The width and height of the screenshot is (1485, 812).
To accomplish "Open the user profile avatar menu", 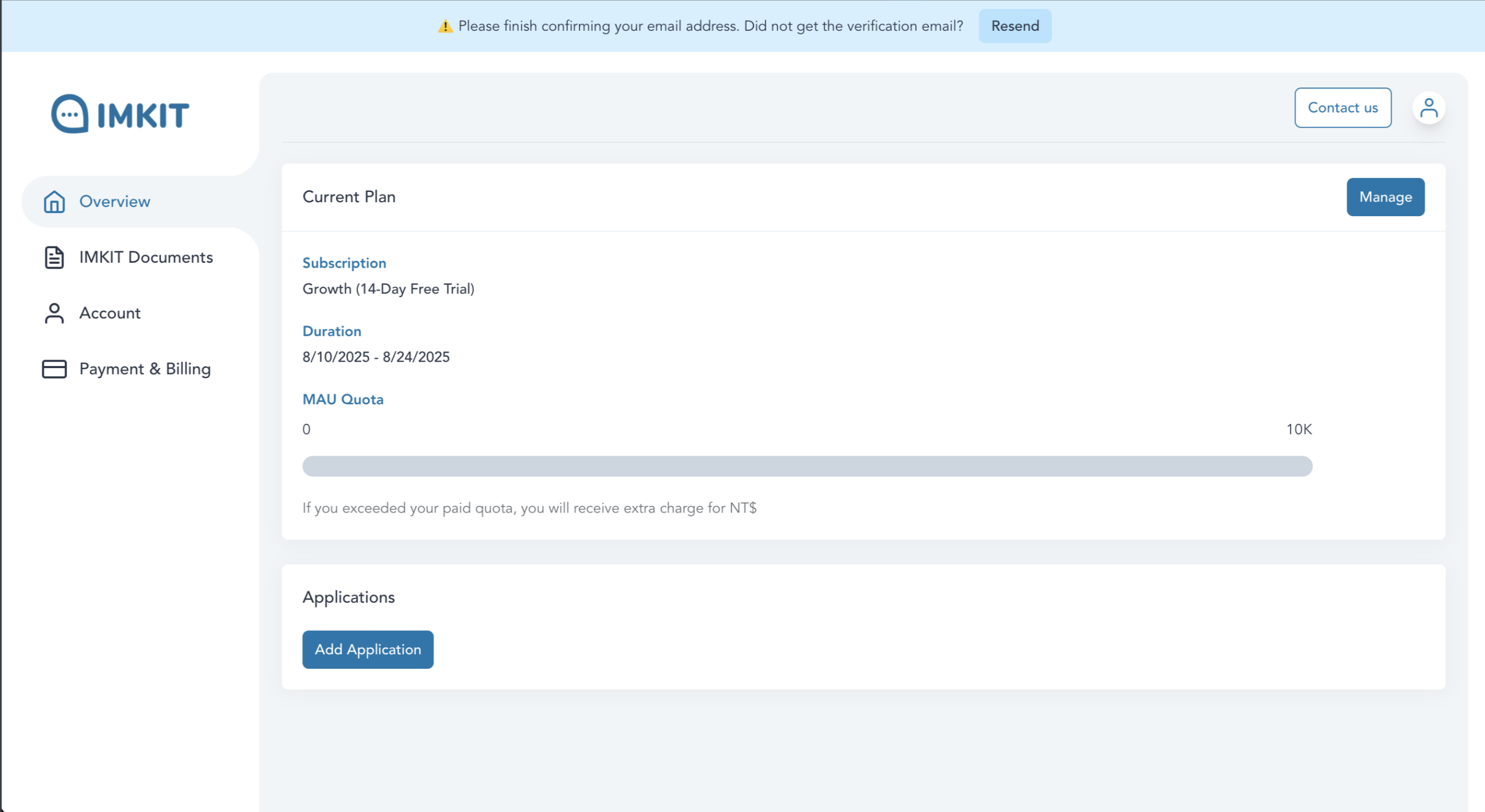I will pyautogui.click(x=1429, y=108).
